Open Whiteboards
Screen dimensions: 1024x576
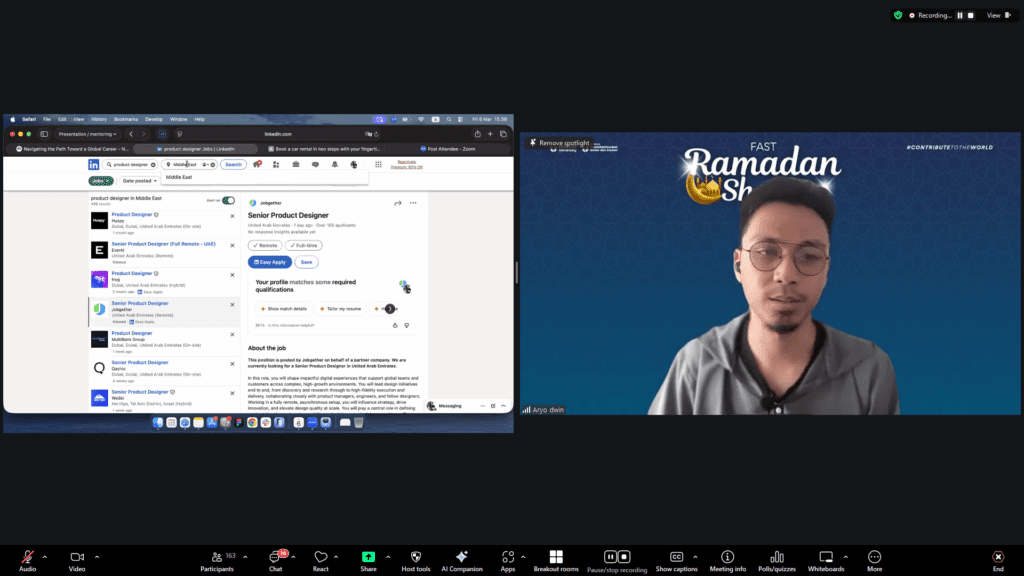(826, 557)
